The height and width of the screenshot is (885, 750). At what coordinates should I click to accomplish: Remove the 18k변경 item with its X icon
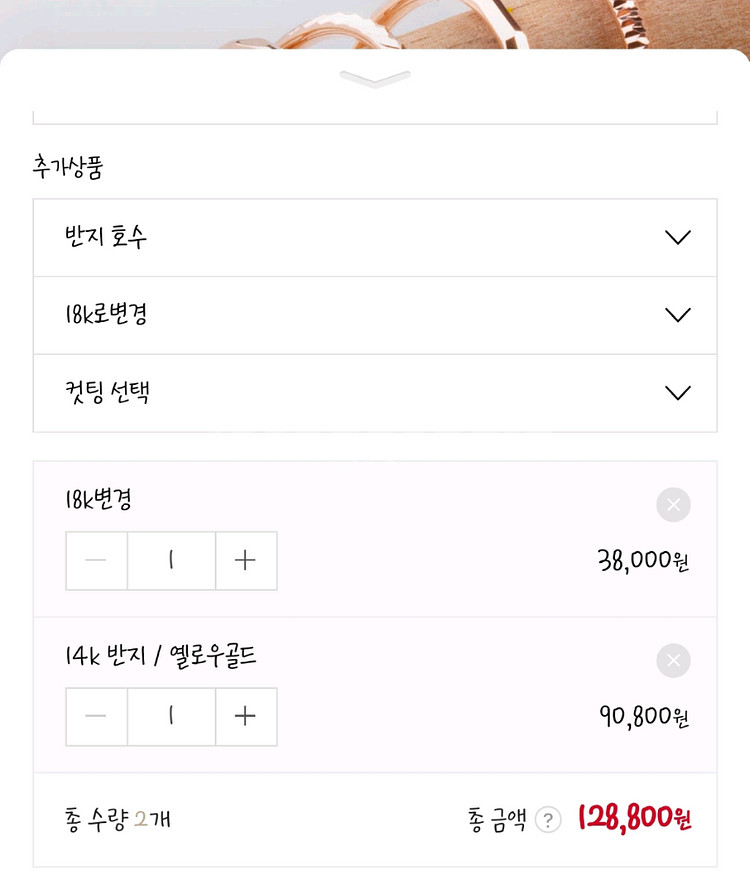(673, 505)
